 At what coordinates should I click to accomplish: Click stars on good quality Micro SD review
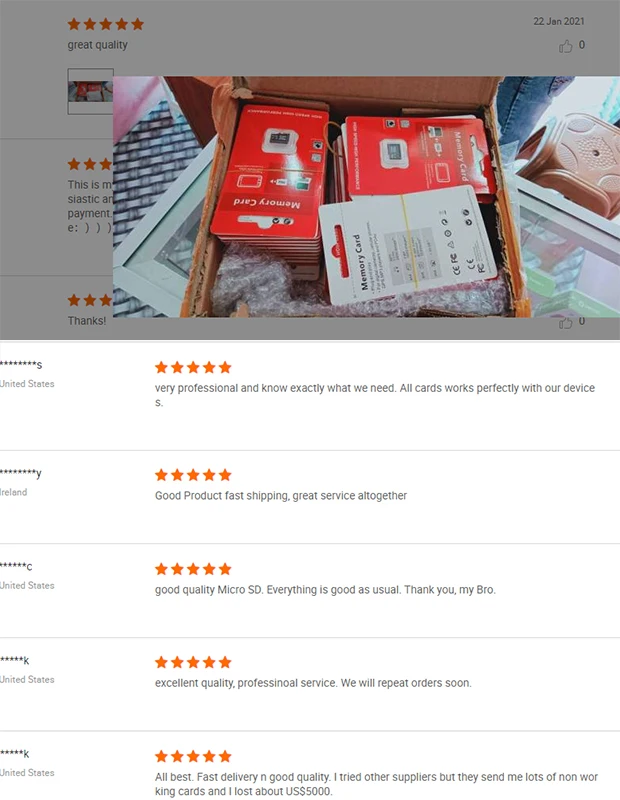click(x=193, y=569)
